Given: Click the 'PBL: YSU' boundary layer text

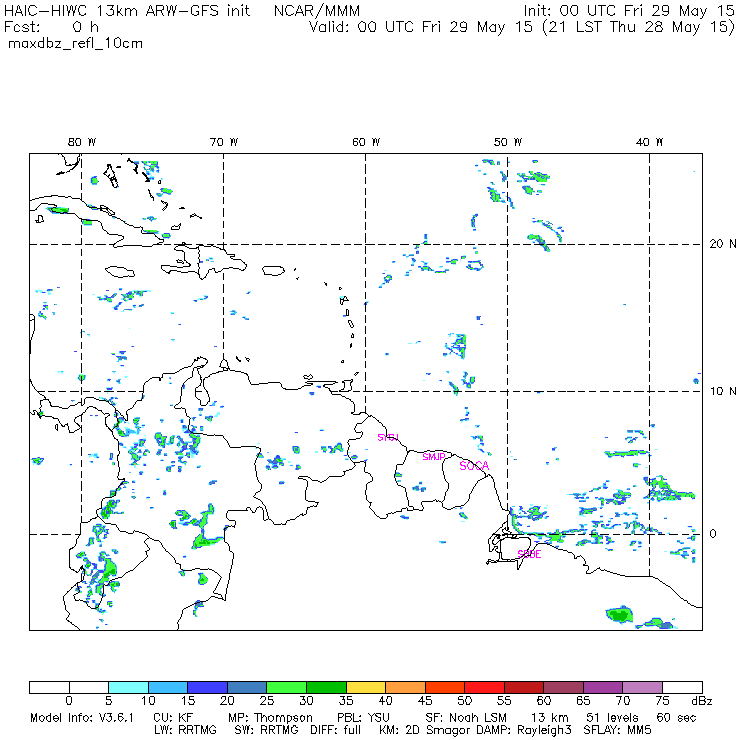Looking at the screenshot, I should click(363, 718).
